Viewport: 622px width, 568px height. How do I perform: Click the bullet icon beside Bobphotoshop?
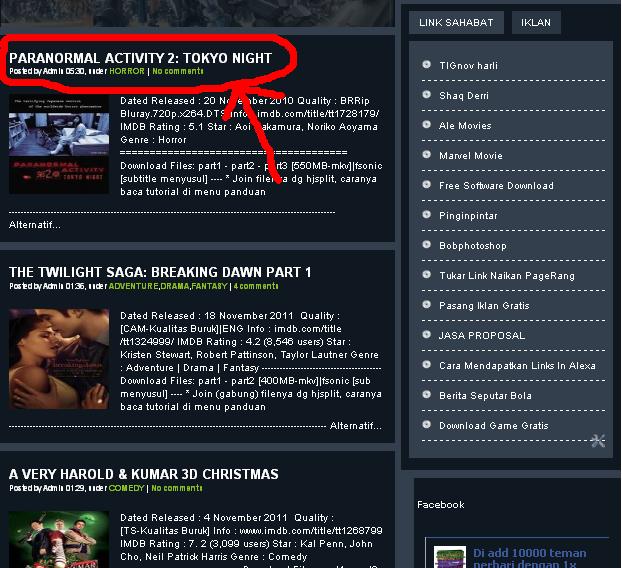tap(426, 244)
